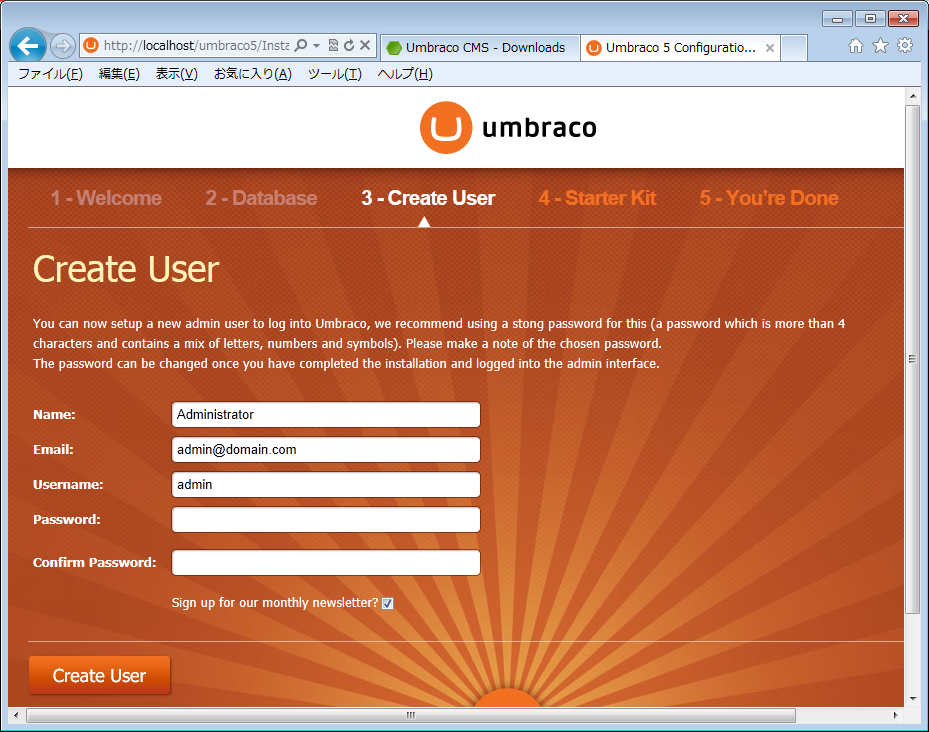Open the browser tools gear icon

pos(905,46)
